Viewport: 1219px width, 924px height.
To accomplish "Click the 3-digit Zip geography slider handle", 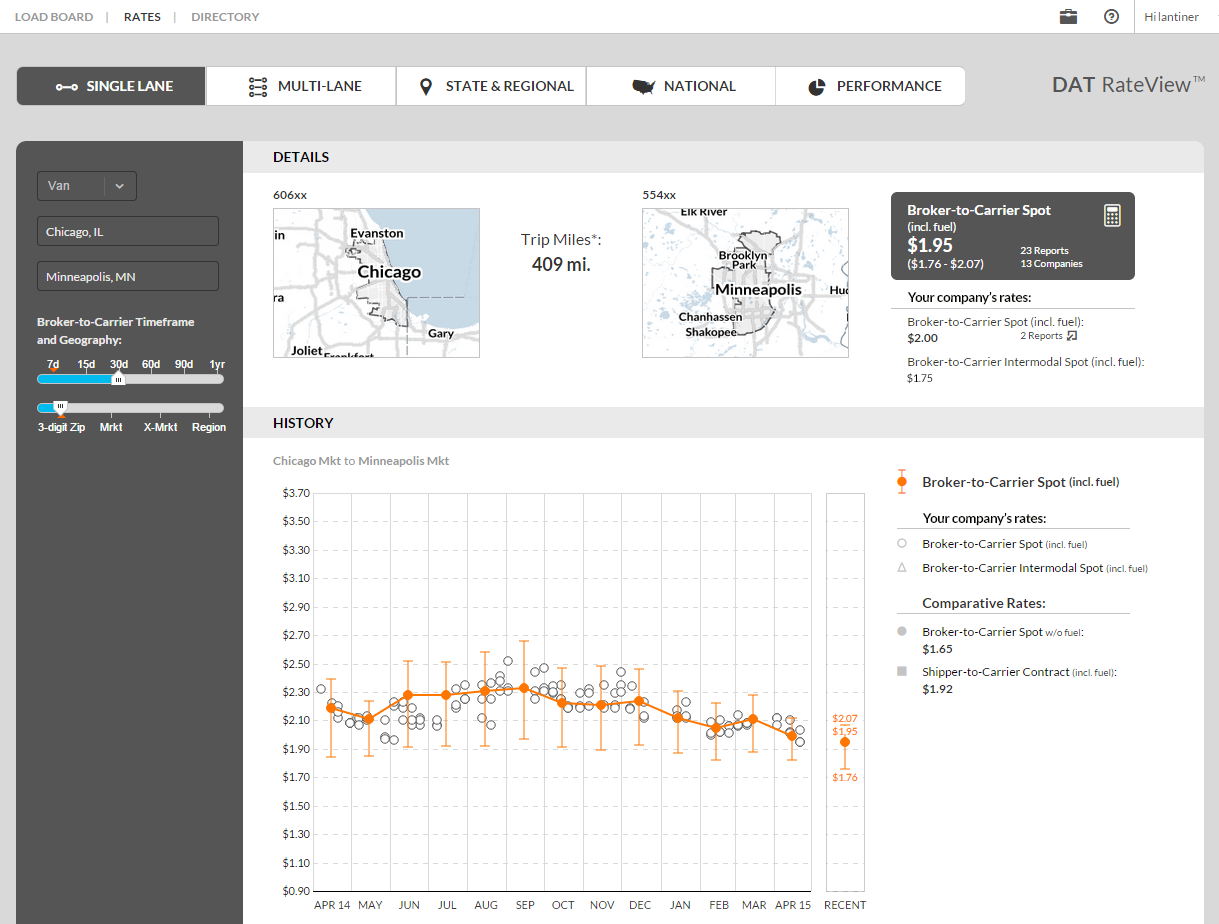I will point(60,407).
